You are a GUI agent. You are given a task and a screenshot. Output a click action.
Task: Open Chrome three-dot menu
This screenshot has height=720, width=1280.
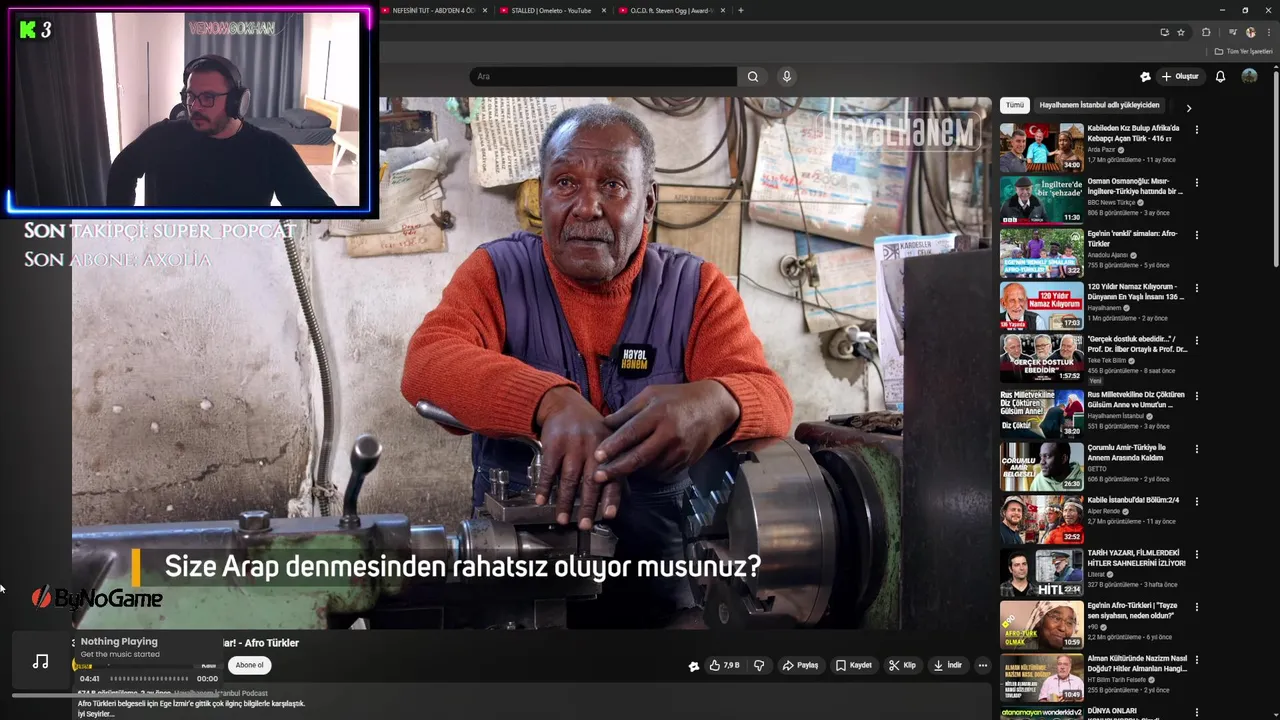[x=1268, y=32]
